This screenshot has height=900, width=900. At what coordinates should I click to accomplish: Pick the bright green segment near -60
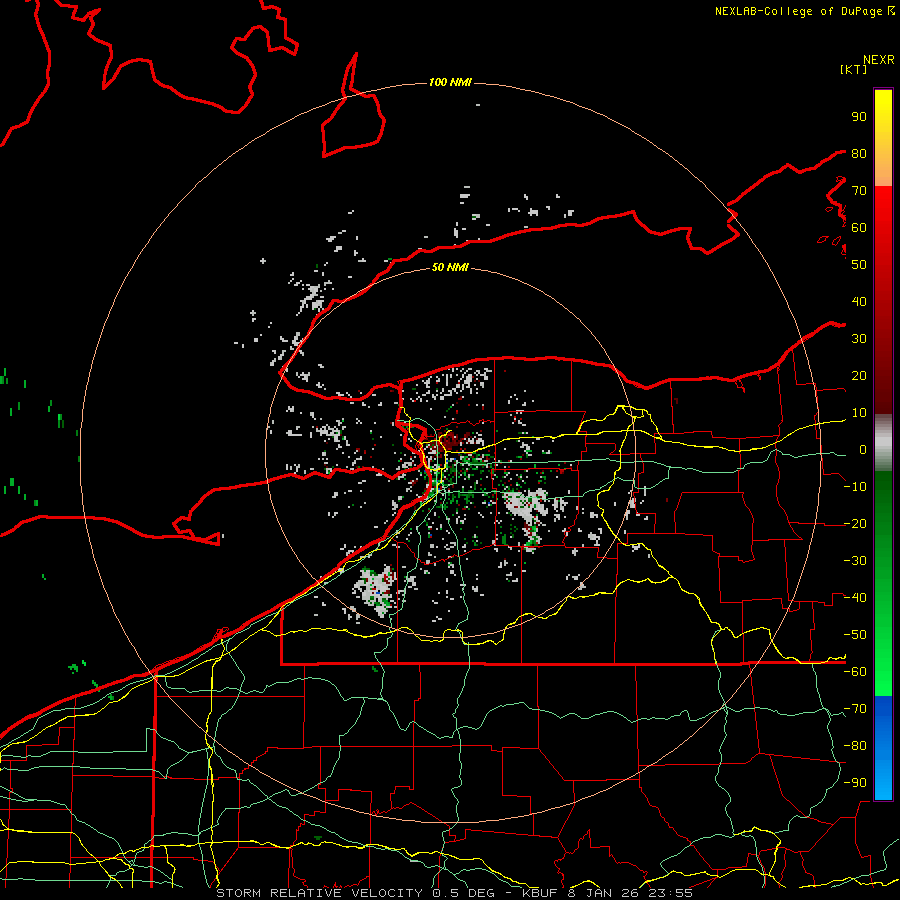(883, 669)
